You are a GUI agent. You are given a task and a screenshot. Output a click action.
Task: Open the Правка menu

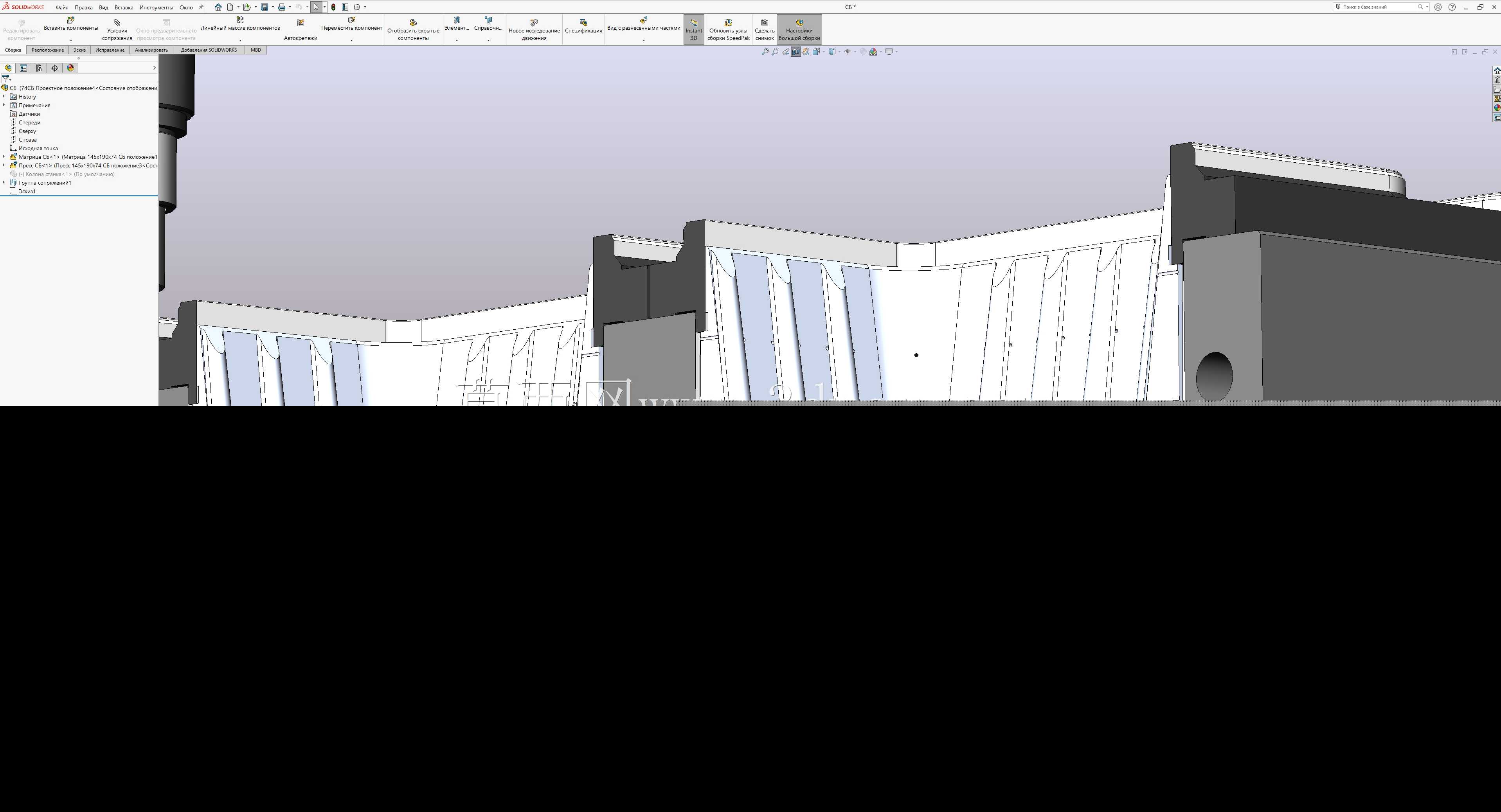[83, 7]
